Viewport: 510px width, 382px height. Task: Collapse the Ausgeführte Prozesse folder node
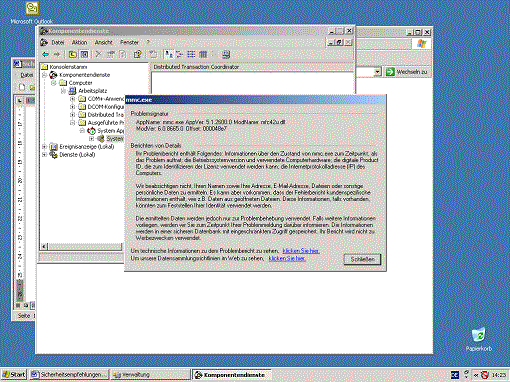pos(72,123)
